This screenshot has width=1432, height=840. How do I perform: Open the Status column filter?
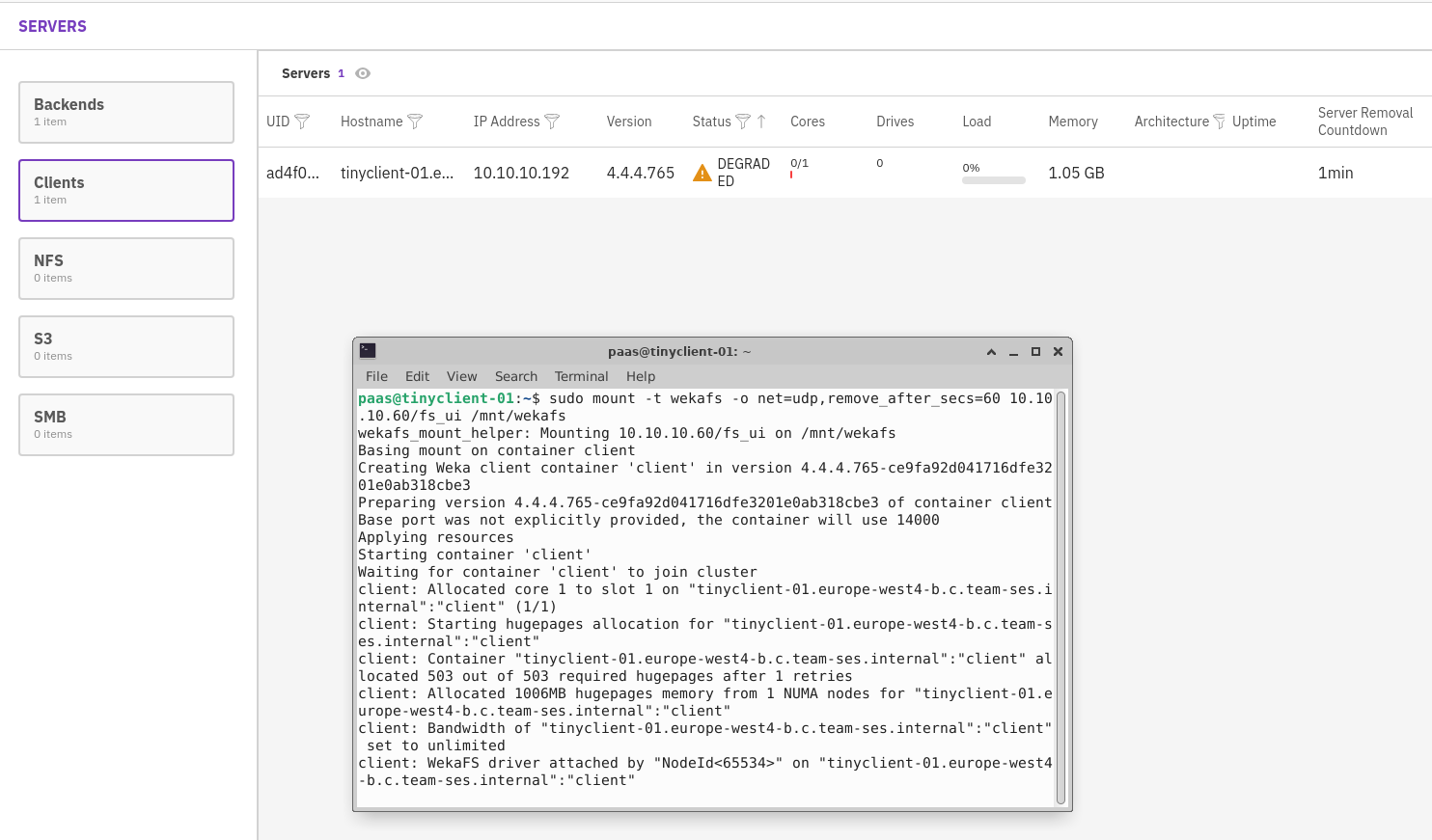click(743, 122)
